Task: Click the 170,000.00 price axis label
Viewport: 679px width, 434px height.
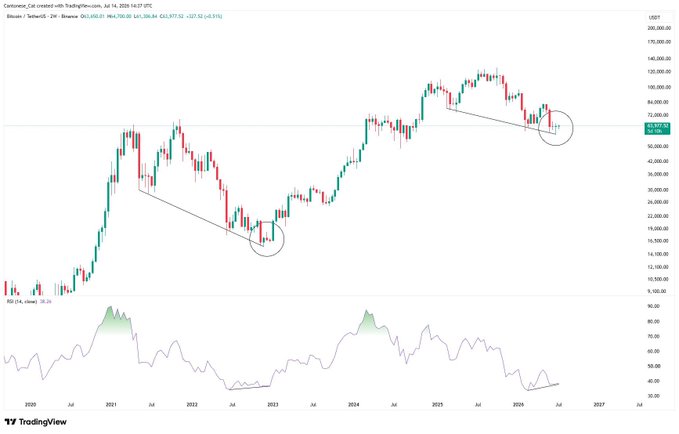Action: point(659,42)
